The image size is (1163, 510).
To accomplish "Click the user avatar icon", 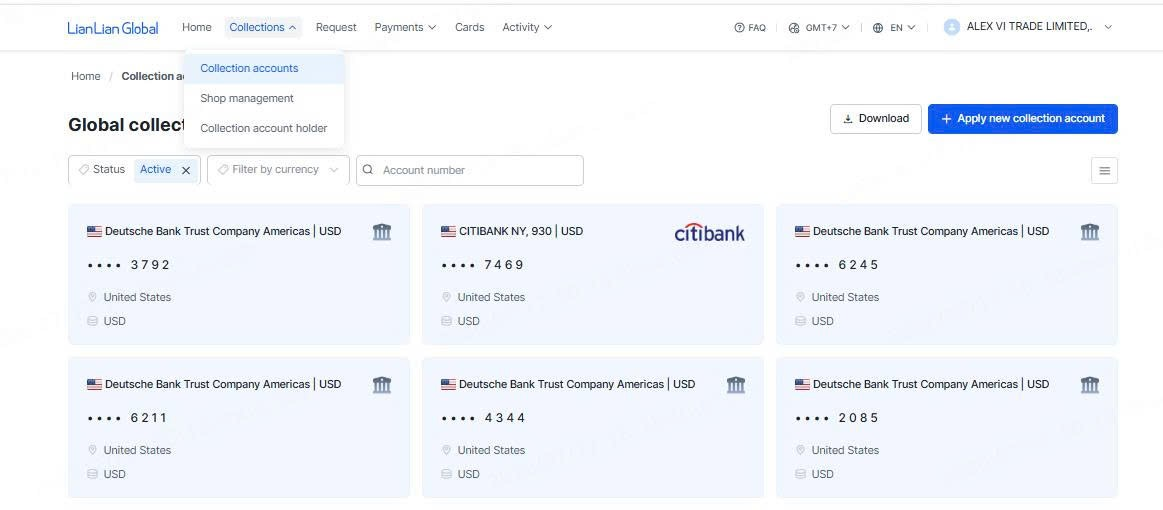I will tap(952, 27).
